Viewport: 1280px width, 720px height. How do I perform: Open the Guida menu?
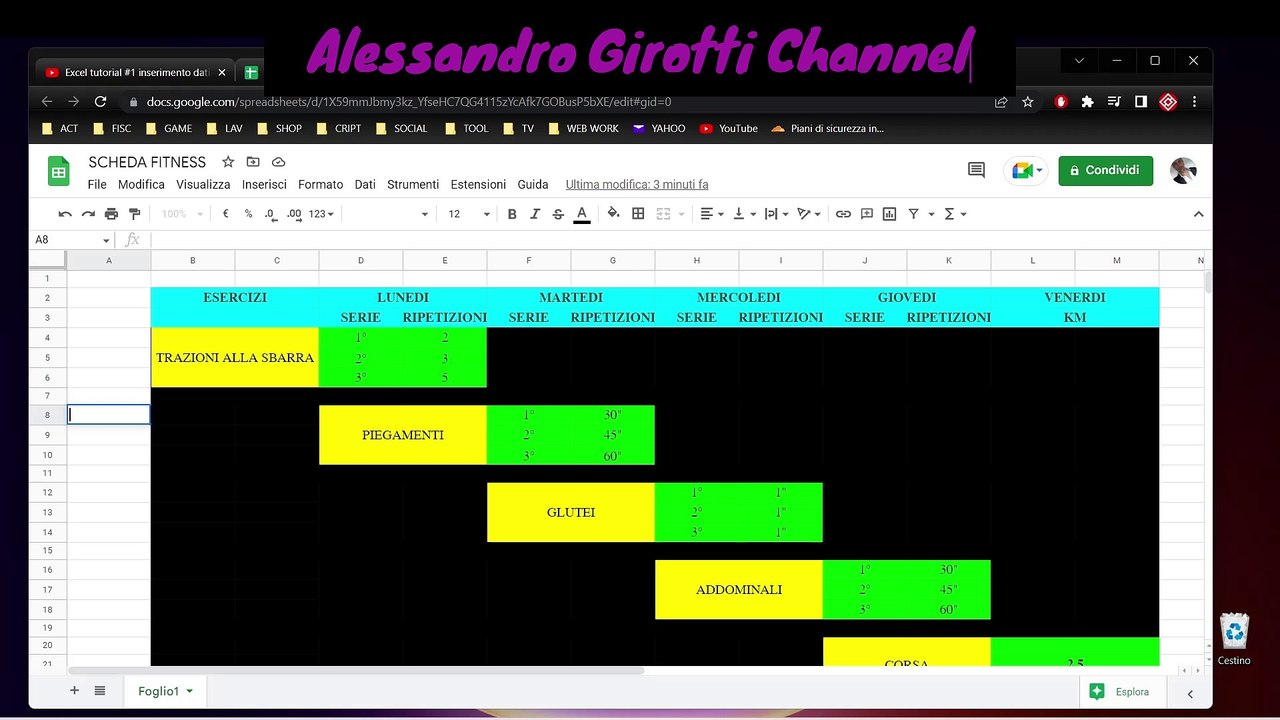click(x=533, y=185)
